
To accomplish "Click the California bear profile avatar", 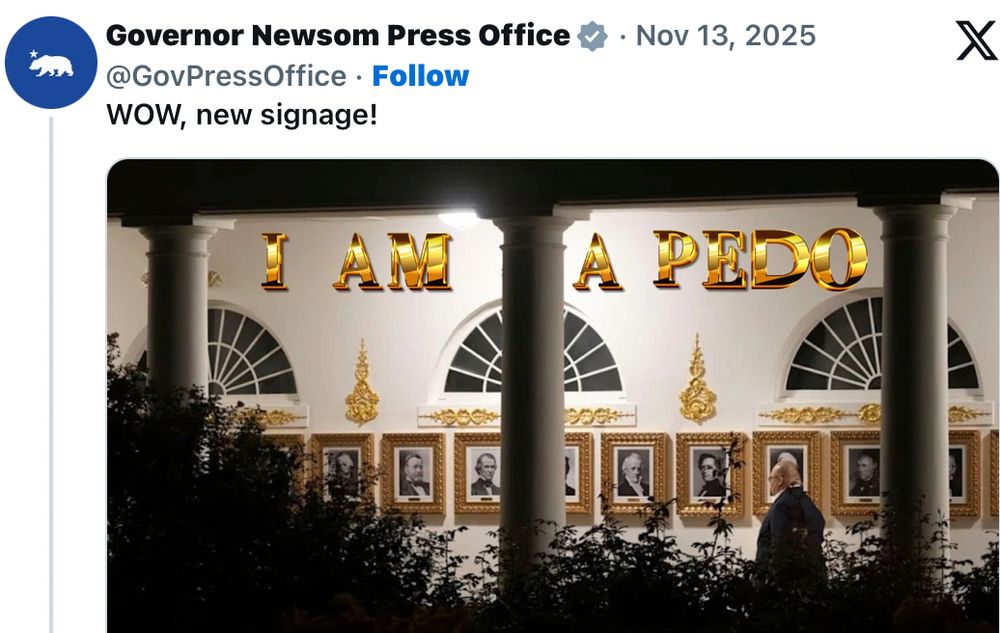I will [x=51, y=62].
